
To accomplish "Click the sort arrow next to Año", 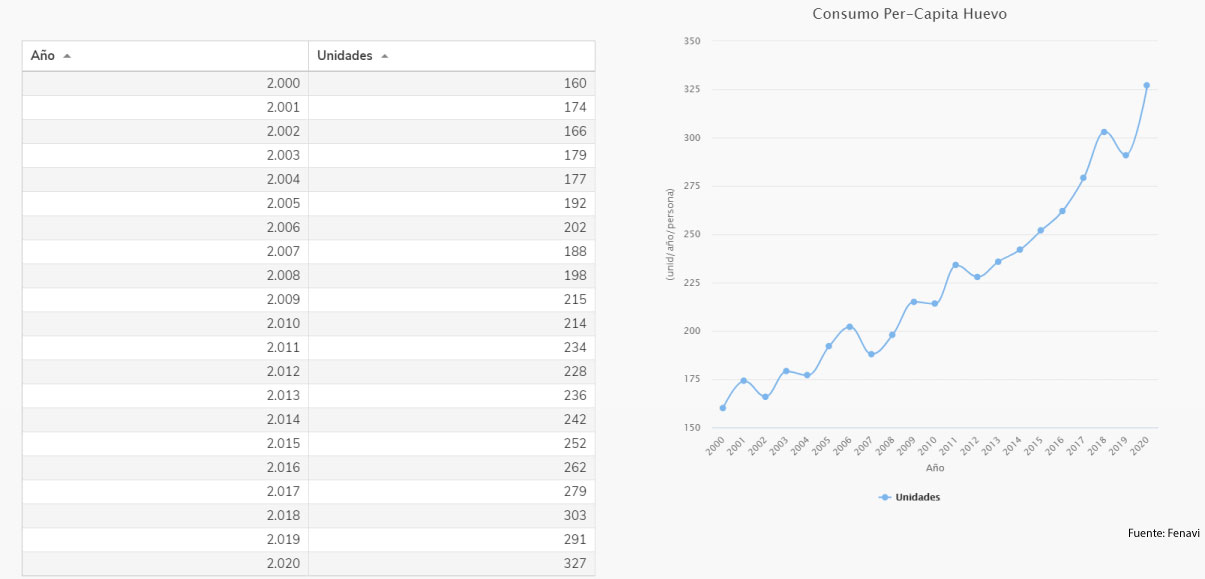I will click(x=67, y=56).
